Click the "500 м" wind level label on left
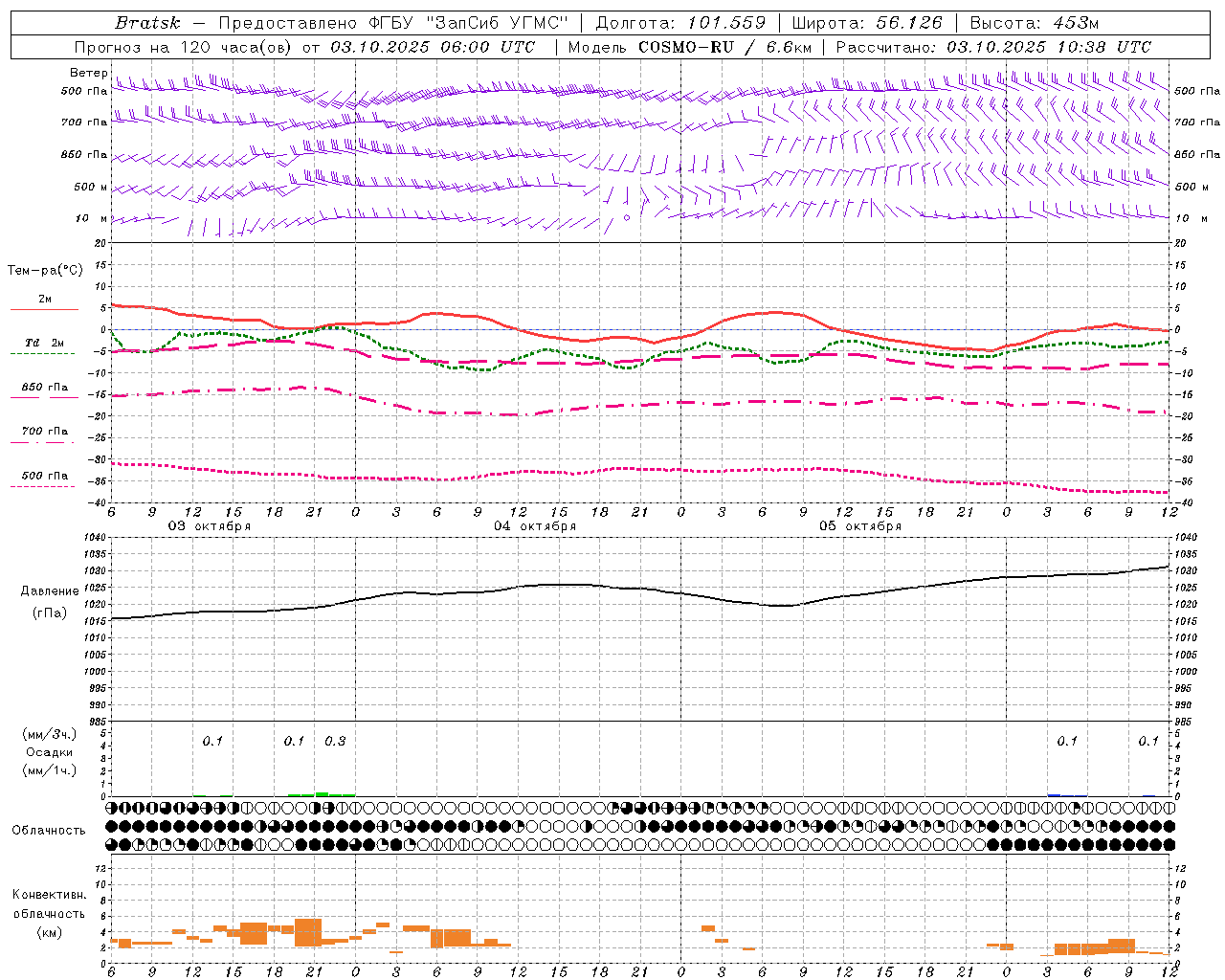The height and width of the screenshot is (980, 1225). tap(91, 187)
